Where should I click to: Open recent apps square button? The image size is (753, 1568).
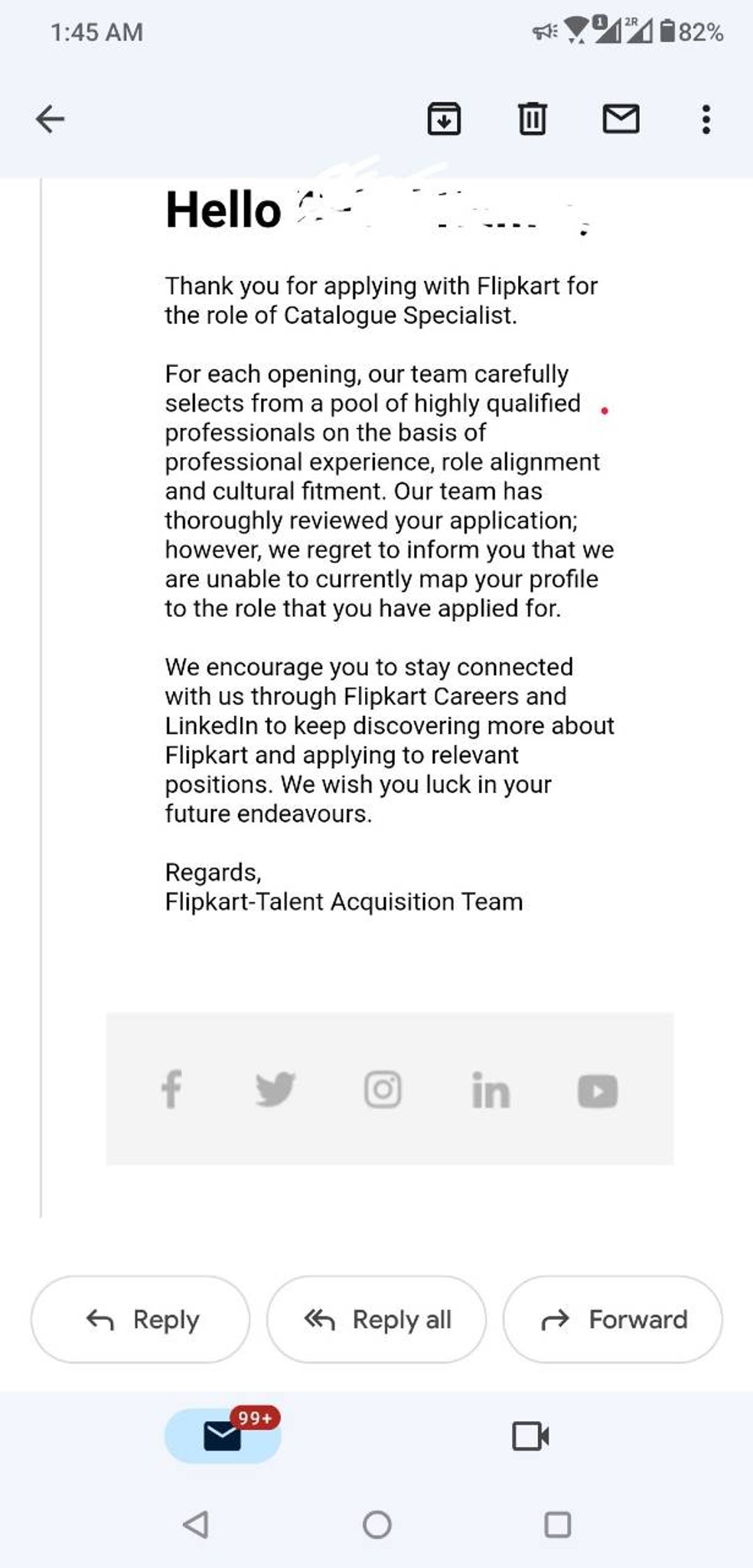[557, 1524]
